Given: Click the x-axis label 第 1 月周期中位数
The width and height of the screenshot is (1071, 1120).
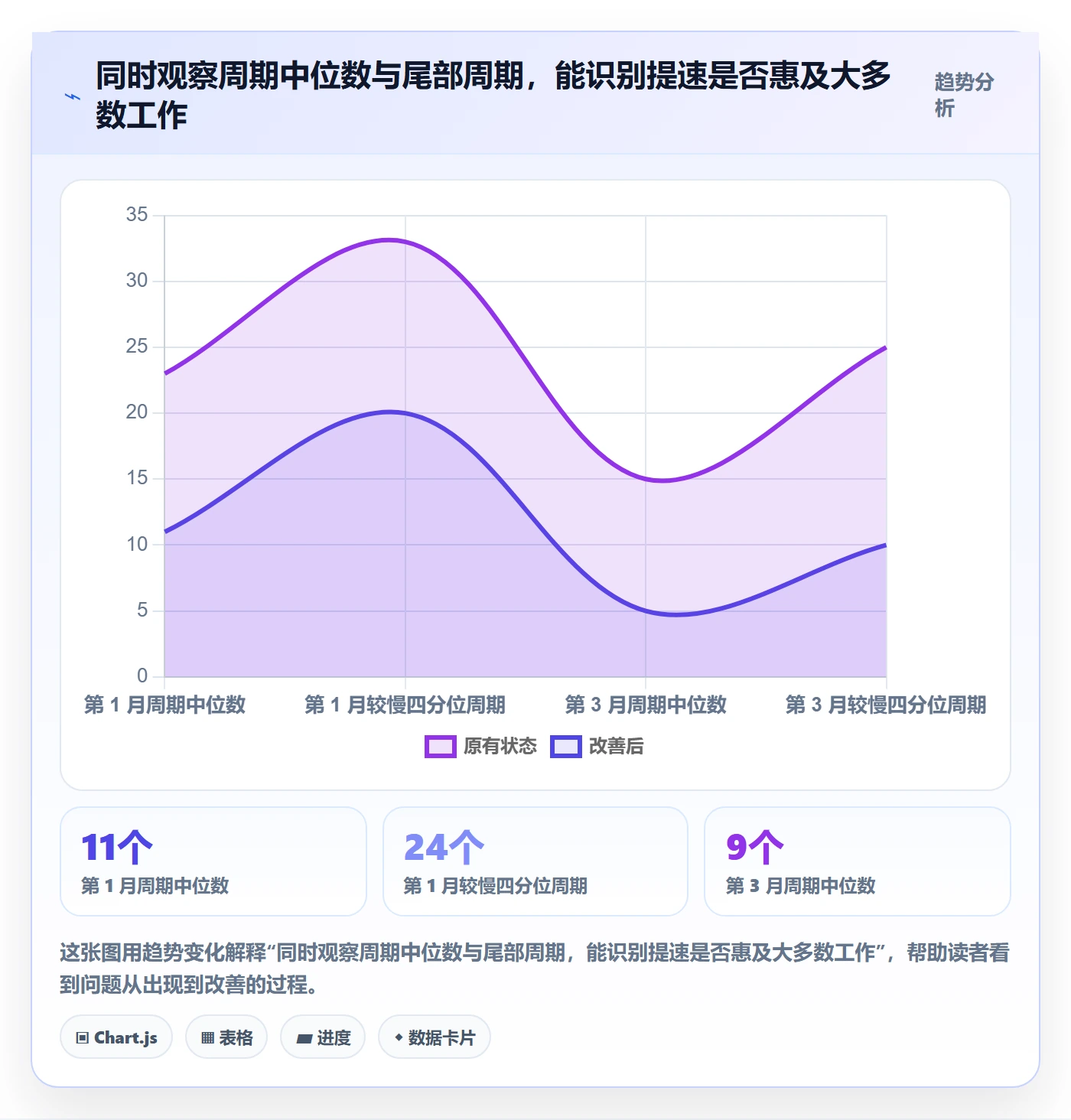Looking at the screenshot, I should (x=164, y=705).
